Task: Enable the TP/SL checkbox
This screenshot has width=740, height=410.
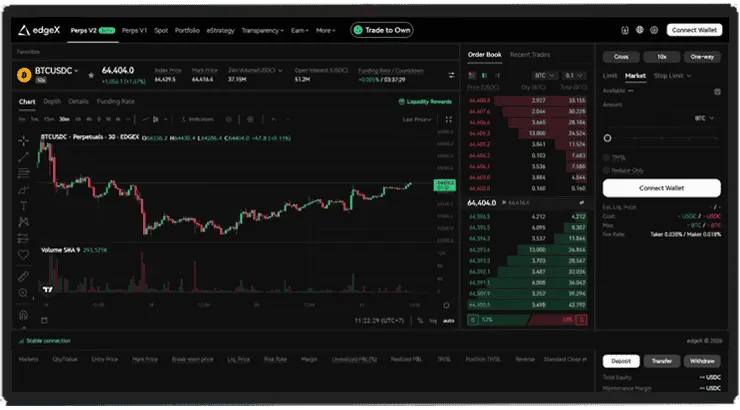Action: (606, 157)
